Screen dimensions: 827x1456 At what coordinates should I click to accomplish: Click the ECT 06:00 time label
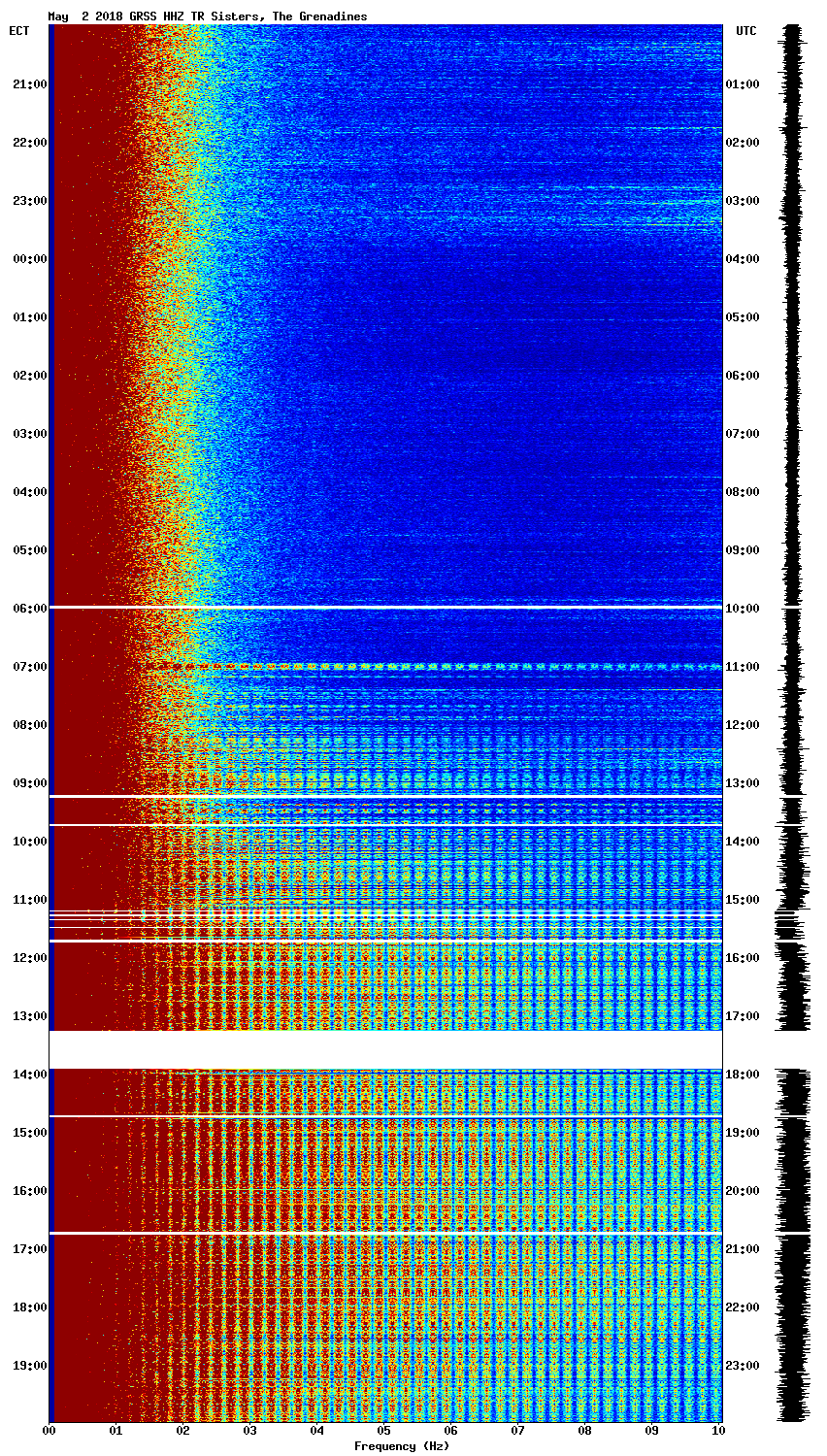pyautogui.click(x=30, y=609)
